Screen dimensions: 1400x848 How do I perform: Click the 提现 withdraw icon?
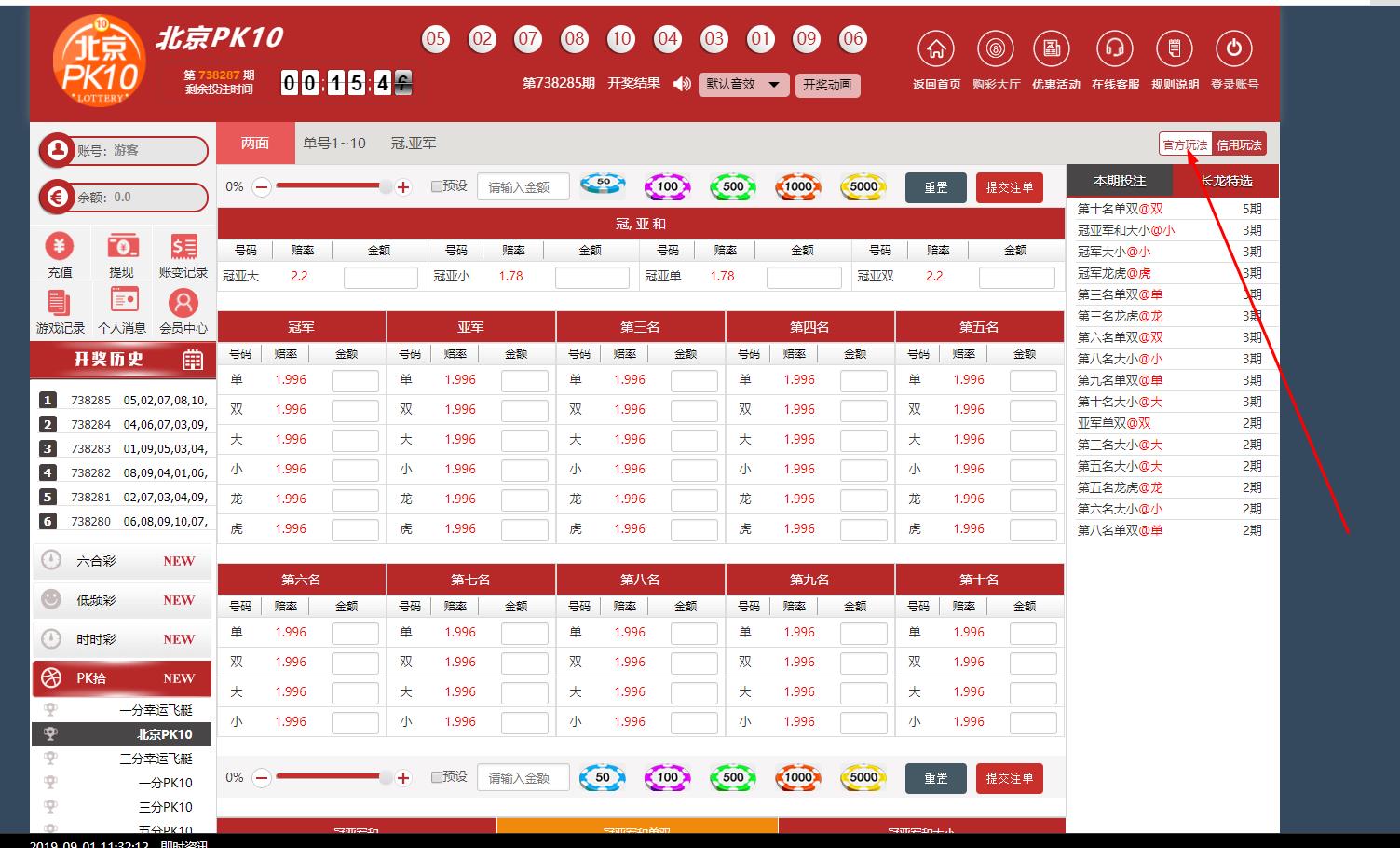[x=122, y=247]
